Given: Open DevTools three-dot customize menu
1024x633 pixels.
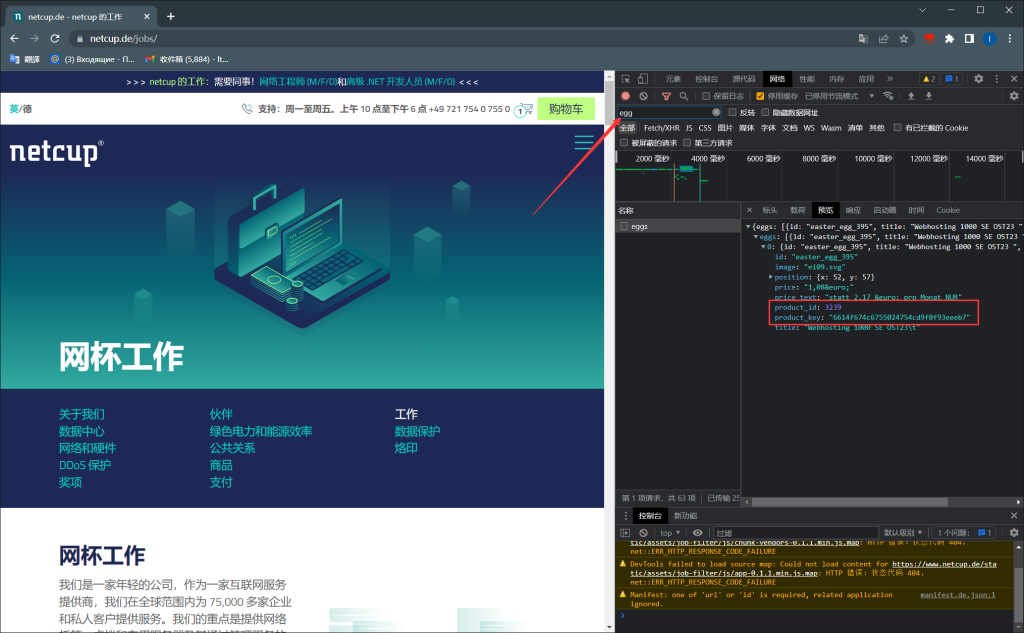Looking at the screenshot, I should click(997, 79).
